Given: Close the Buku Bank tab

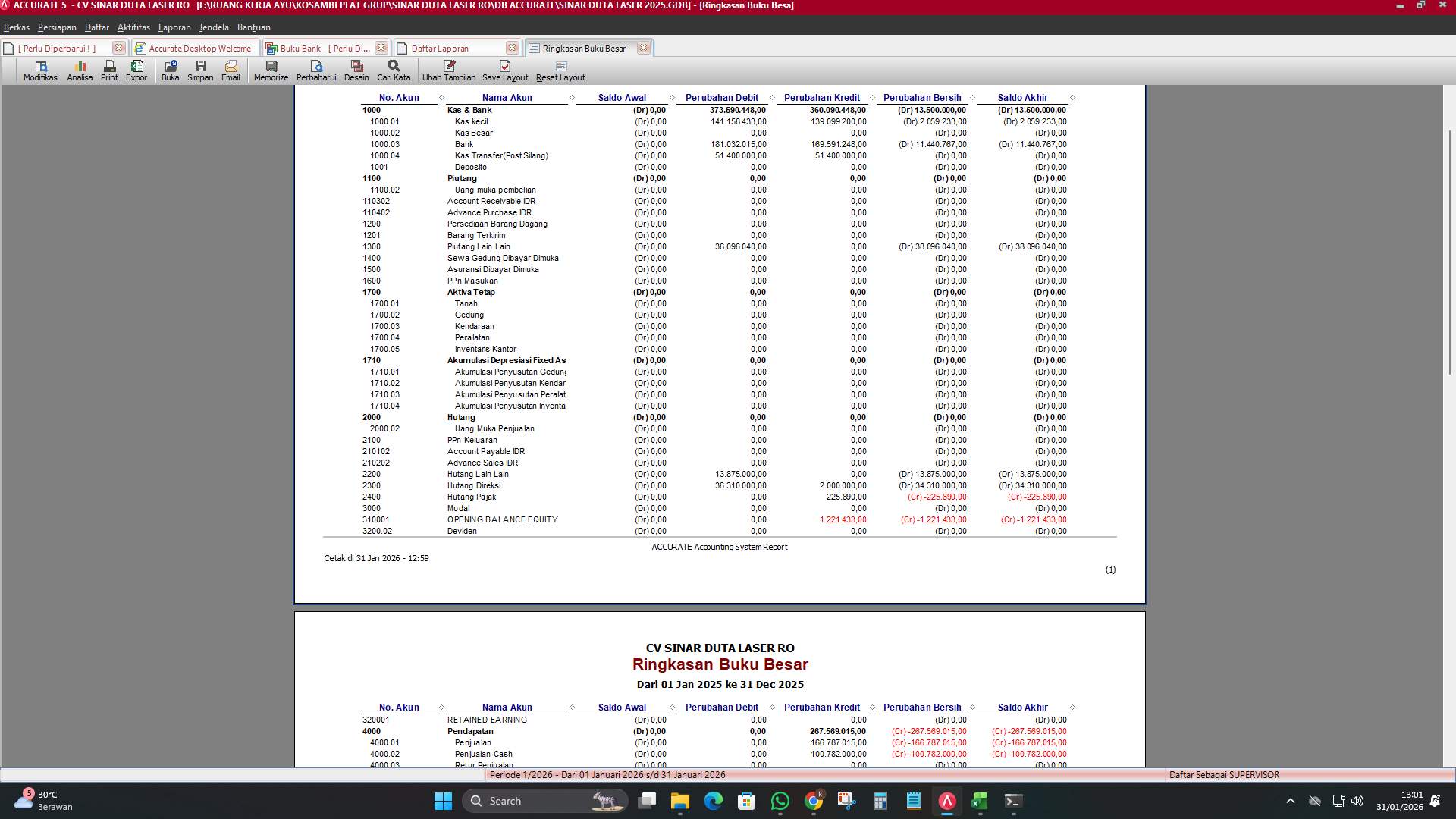Looking at the screenshot, I should pyautogui.click(x=382, y=48).
